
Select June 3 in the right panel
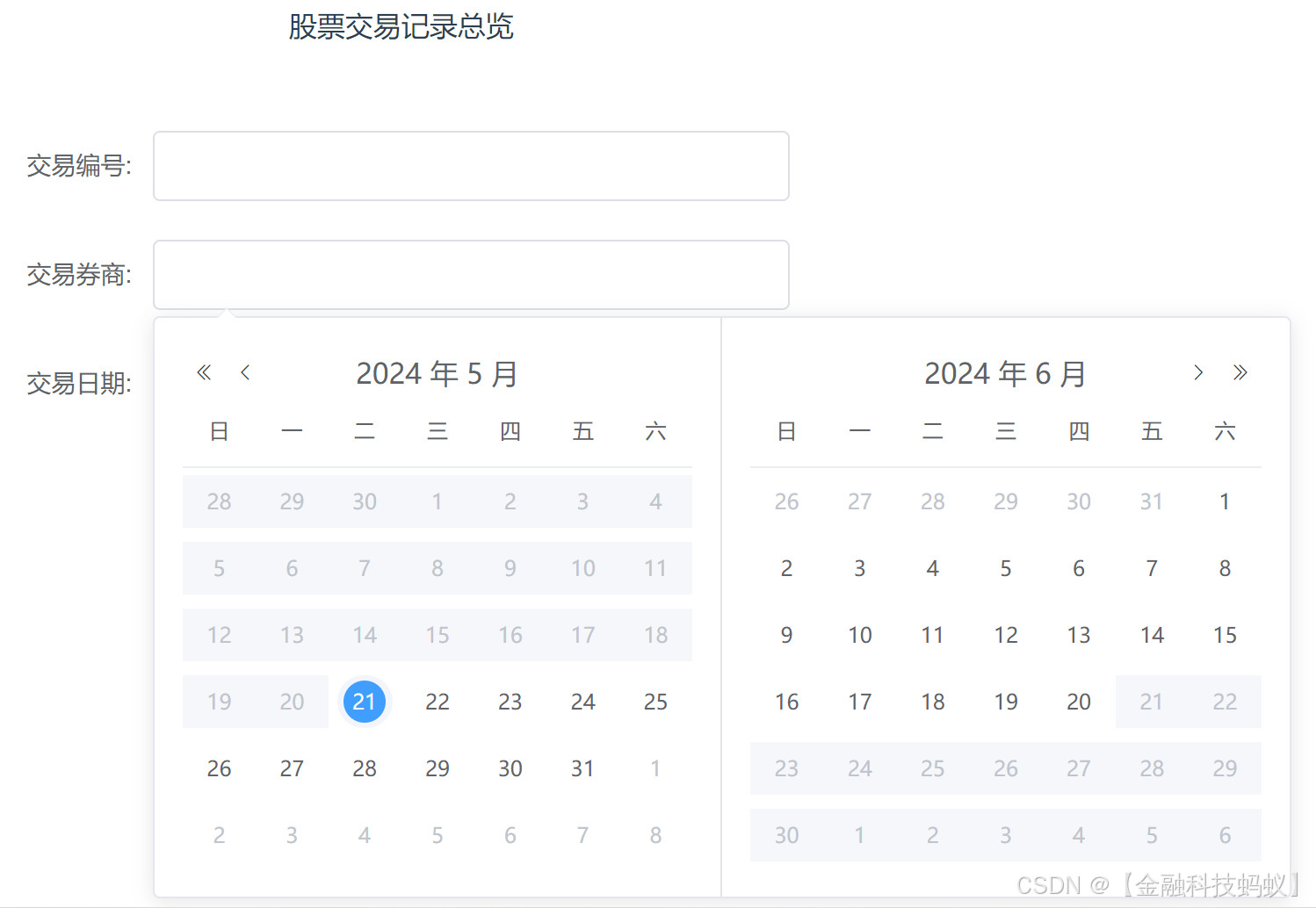tap(860, 568)
